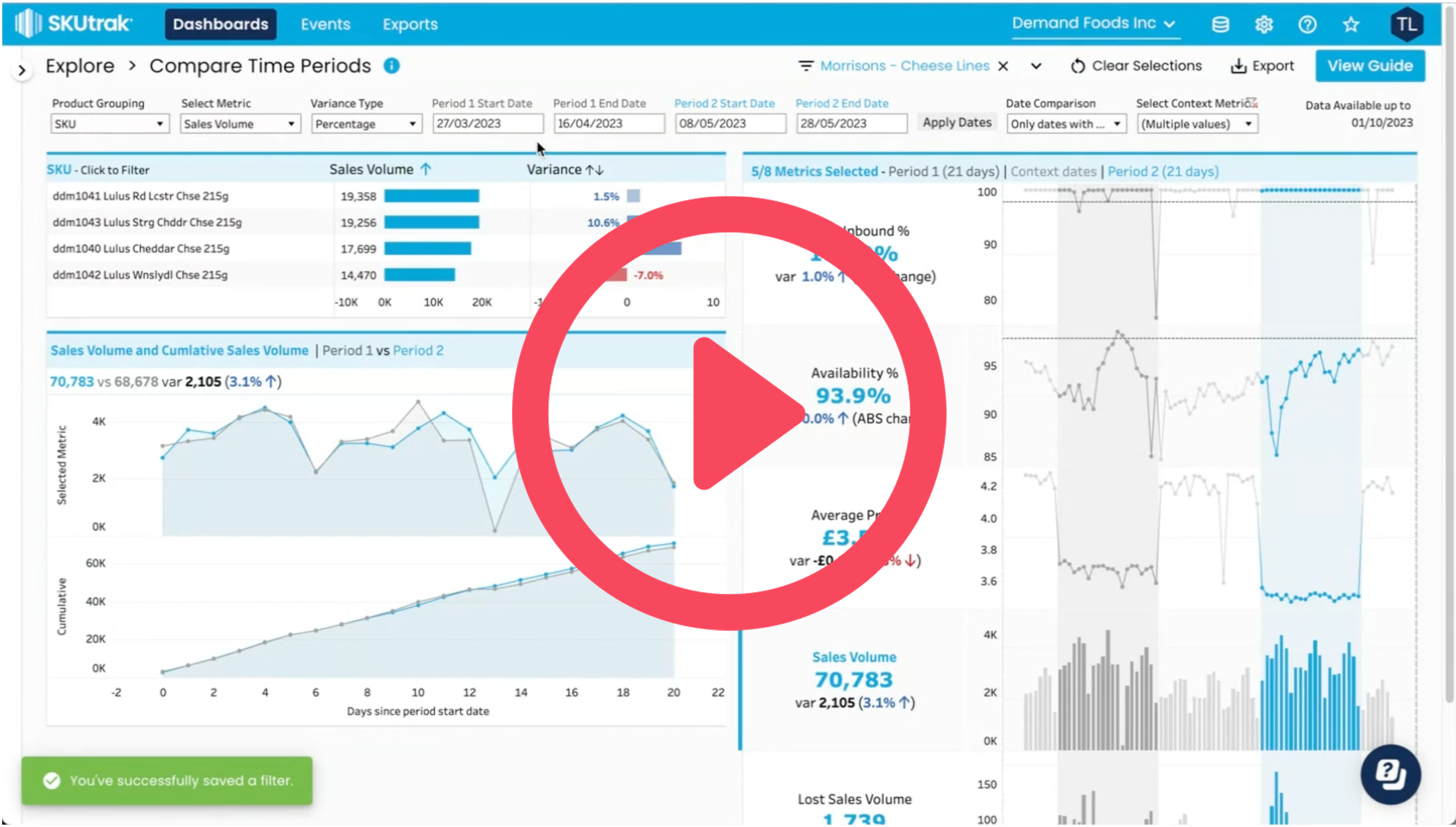This screenshot has height=827, width=1456.
Task: Click the Period 2 (21 days) label
Action: coord(1163,172)
